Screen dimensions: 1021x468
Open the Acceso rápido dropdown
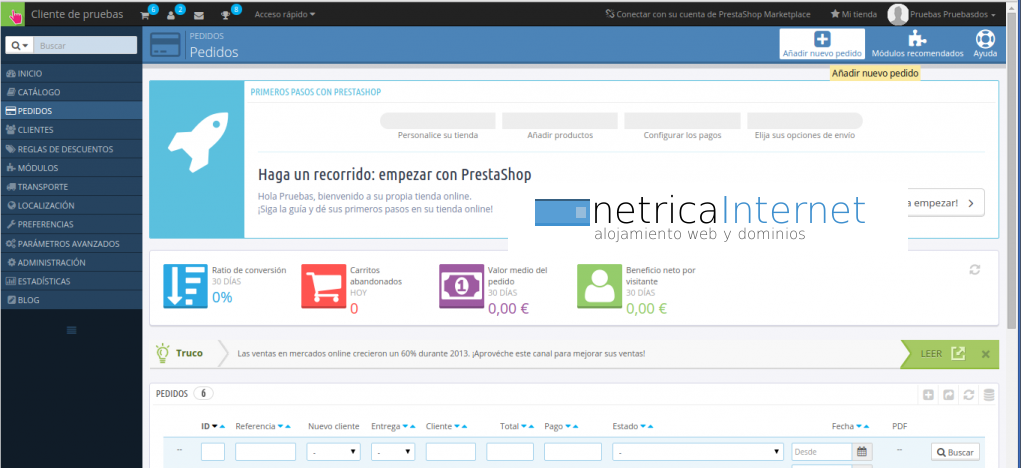[285, 14]
